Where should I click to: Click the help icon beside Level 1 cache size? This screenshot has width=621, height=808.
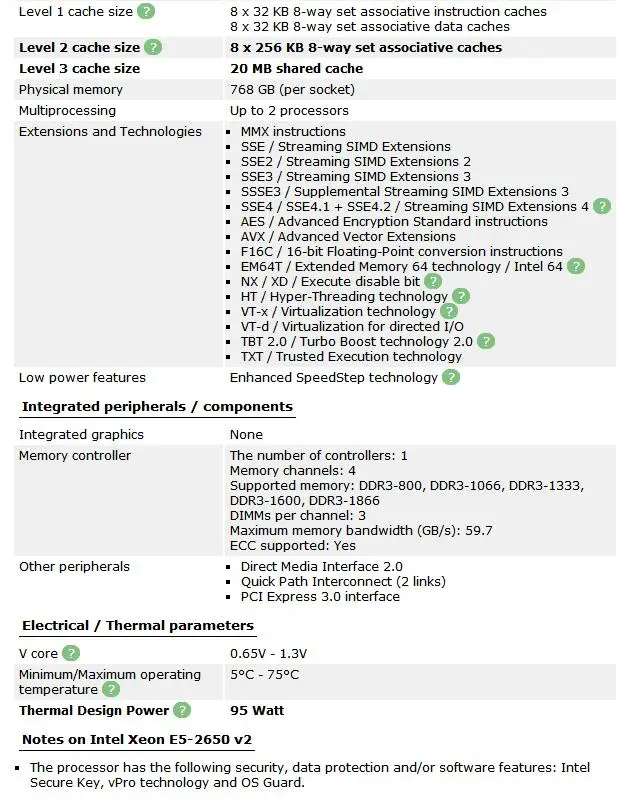146,12
